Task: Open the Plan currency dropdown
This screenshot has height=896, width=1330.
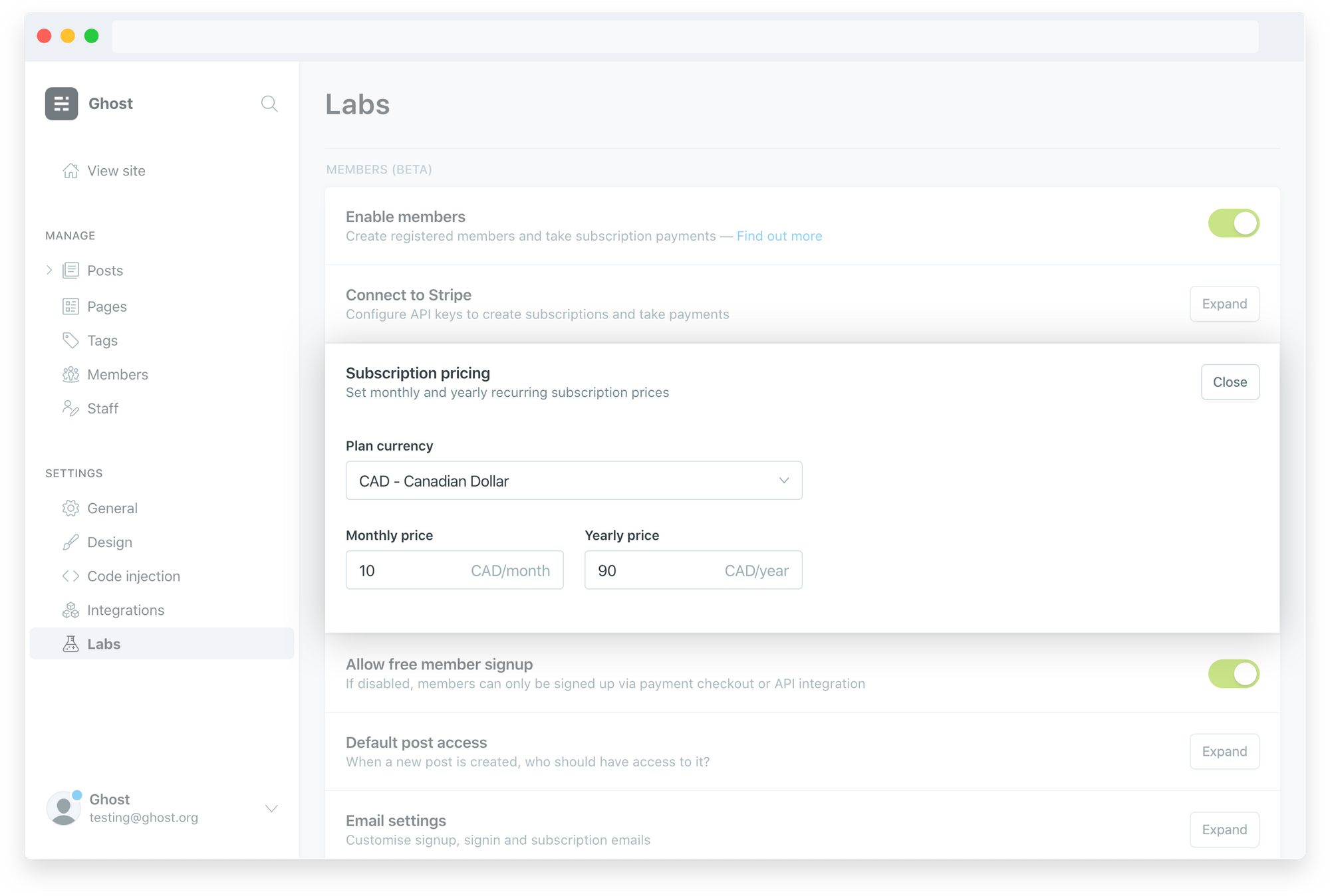Action: tap(573, 481)
